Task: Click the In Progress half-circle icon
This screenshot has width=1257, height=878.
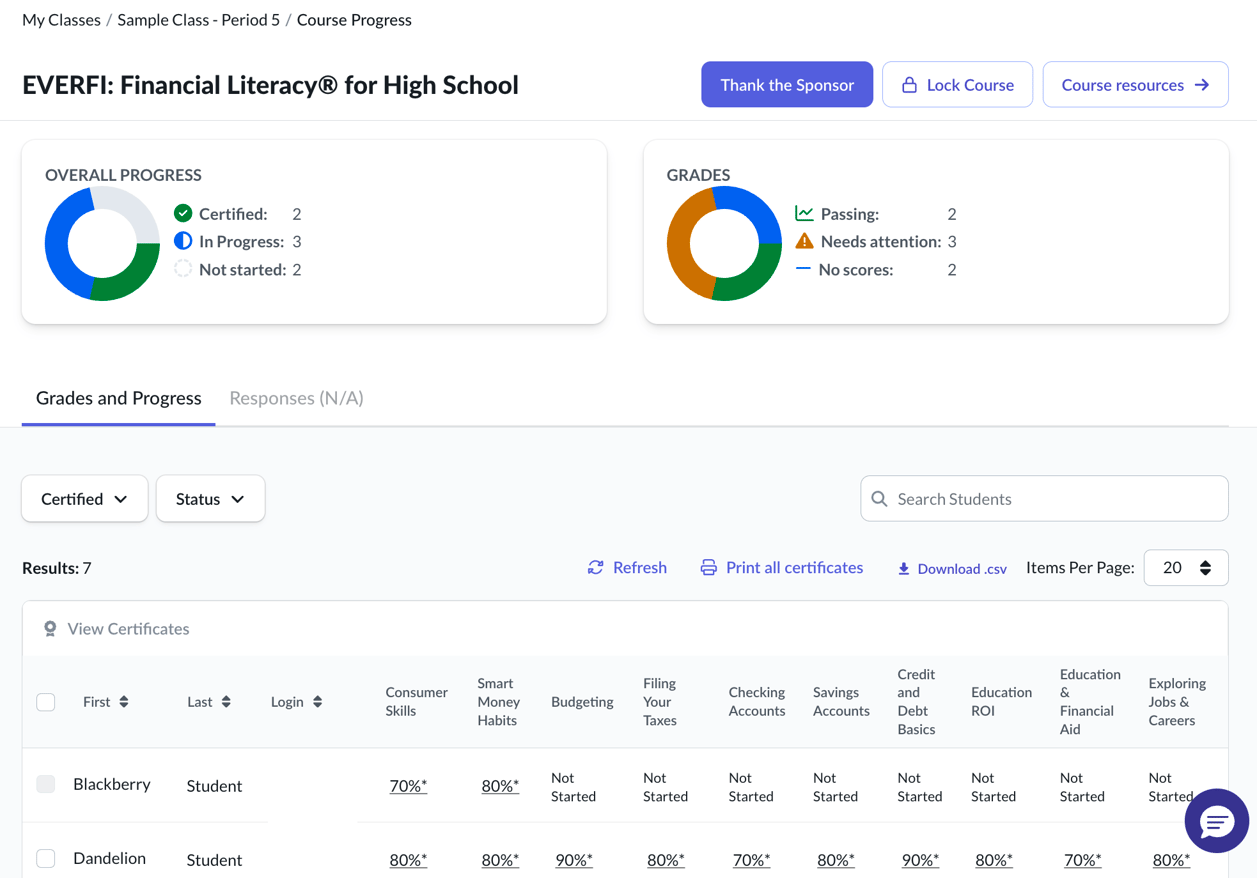Action: pyautogui.click(x=183, y=241)
